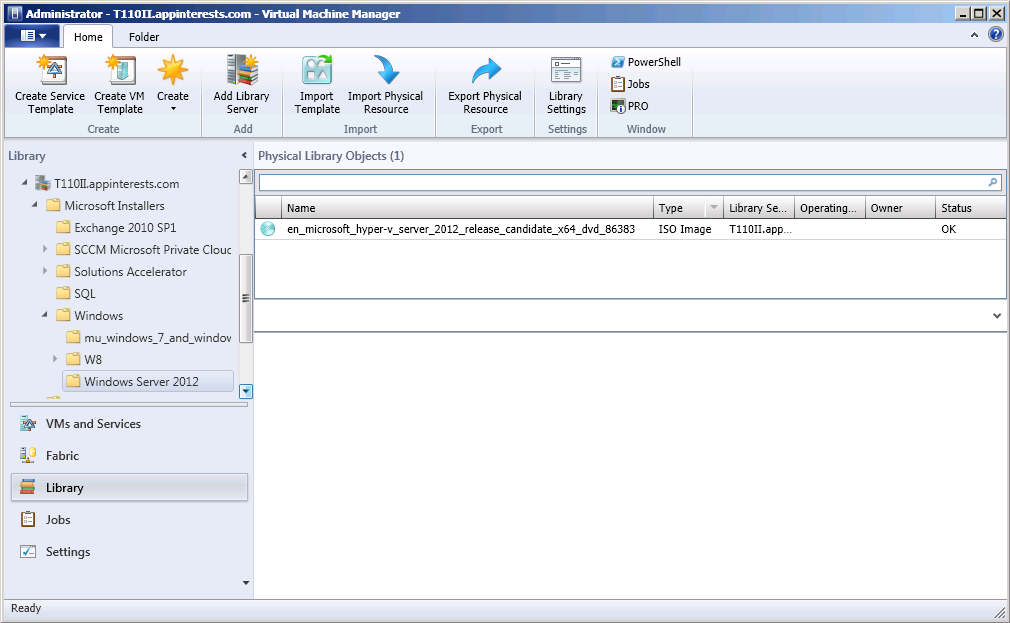Click Export Physical Resource icon

click(485, 72)
